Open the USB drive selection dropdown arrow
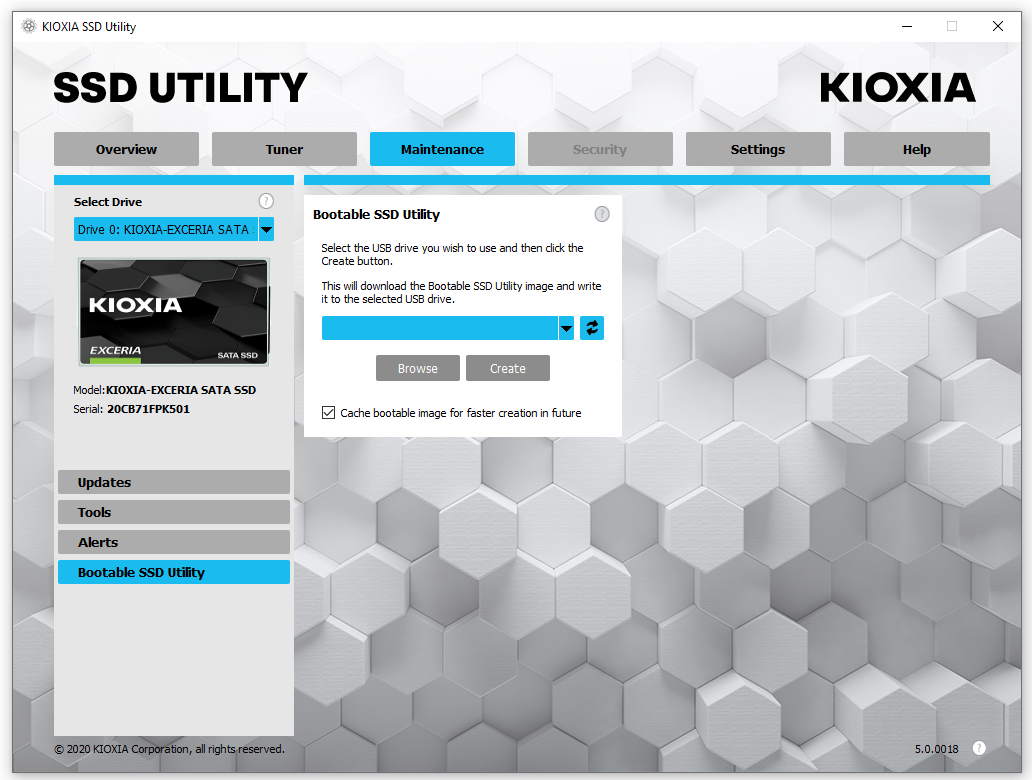1032x780 pixels. click(566, 328)
